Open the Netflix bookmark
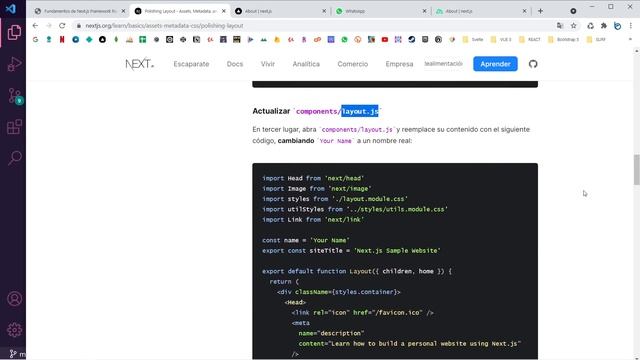Image resolution: width=640 pixels, height=360 pixels. point(62,40)
